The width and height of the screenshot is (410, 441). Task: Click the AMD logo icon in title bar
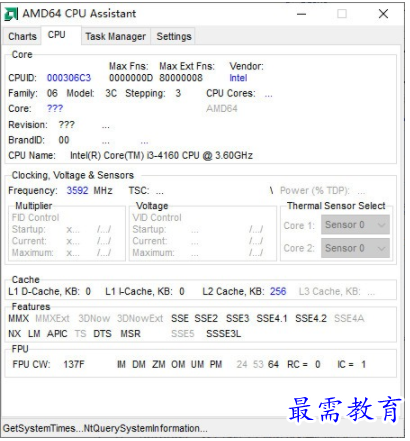11,14
